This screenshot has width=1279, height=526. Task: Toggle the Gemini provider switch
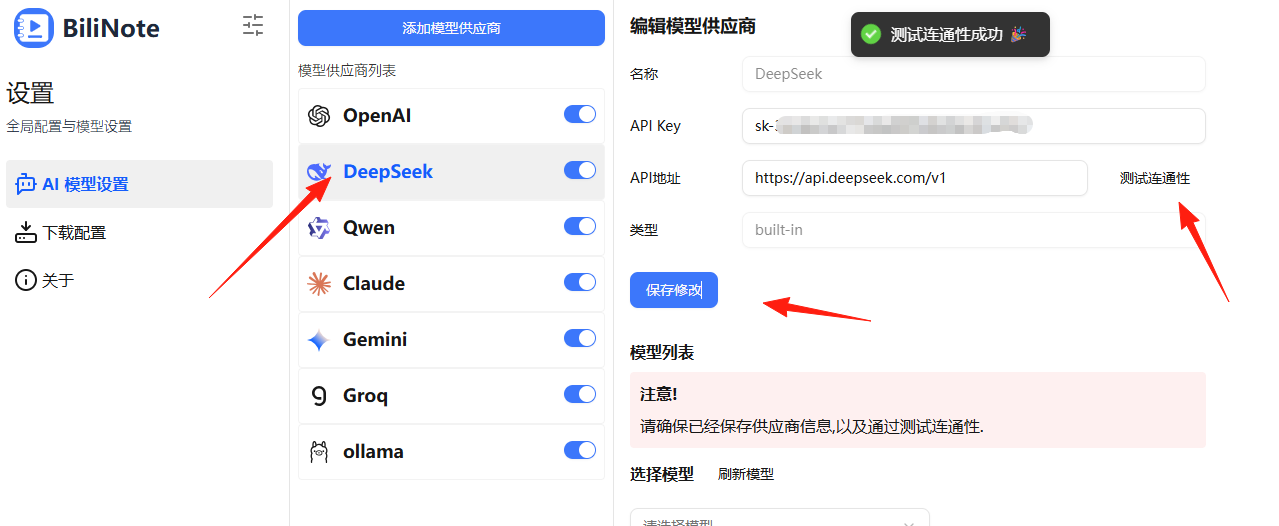tap(580, 339)
